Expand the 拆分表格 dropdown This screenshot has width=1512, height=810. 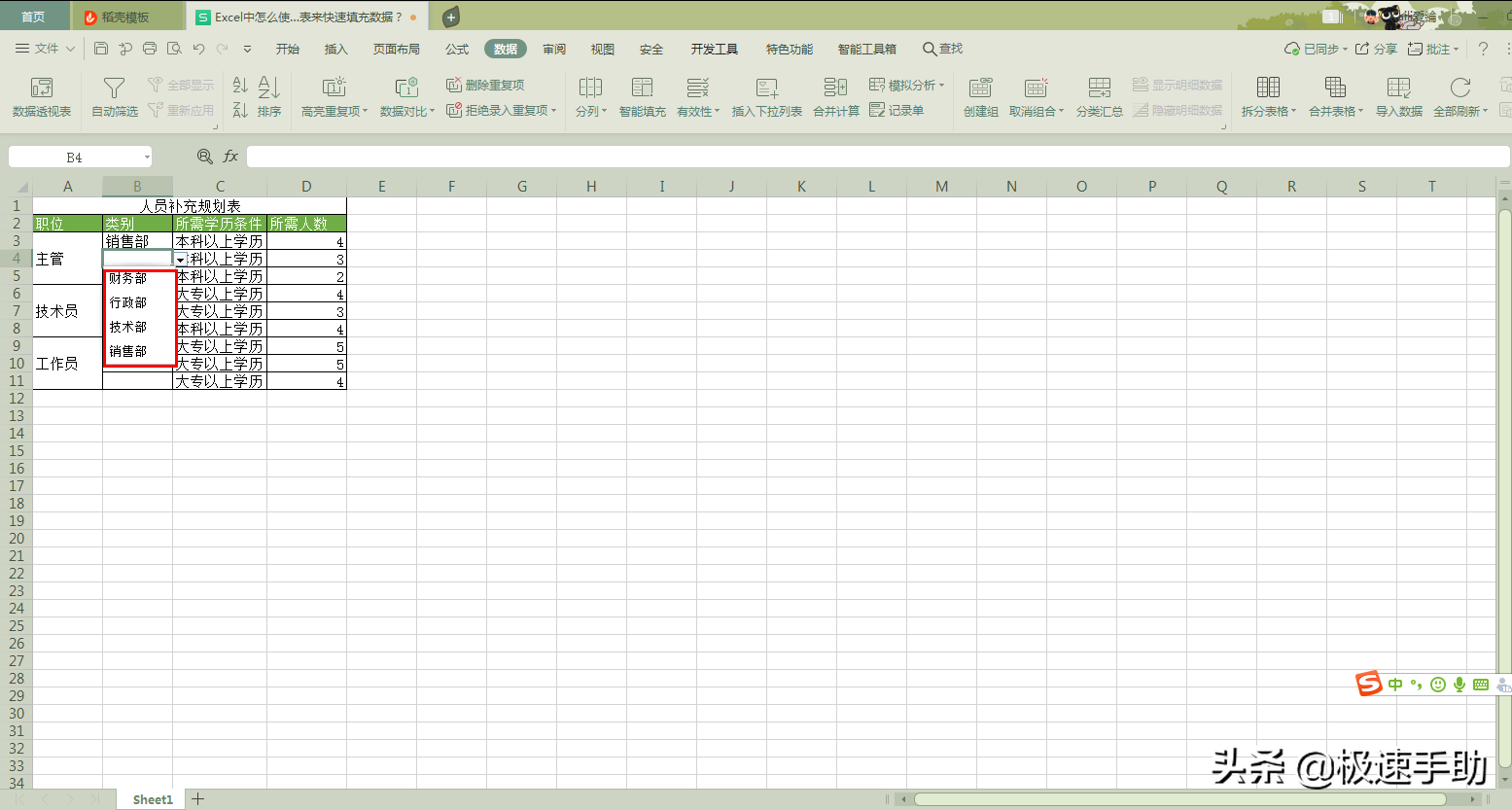tap(1293, 112)
